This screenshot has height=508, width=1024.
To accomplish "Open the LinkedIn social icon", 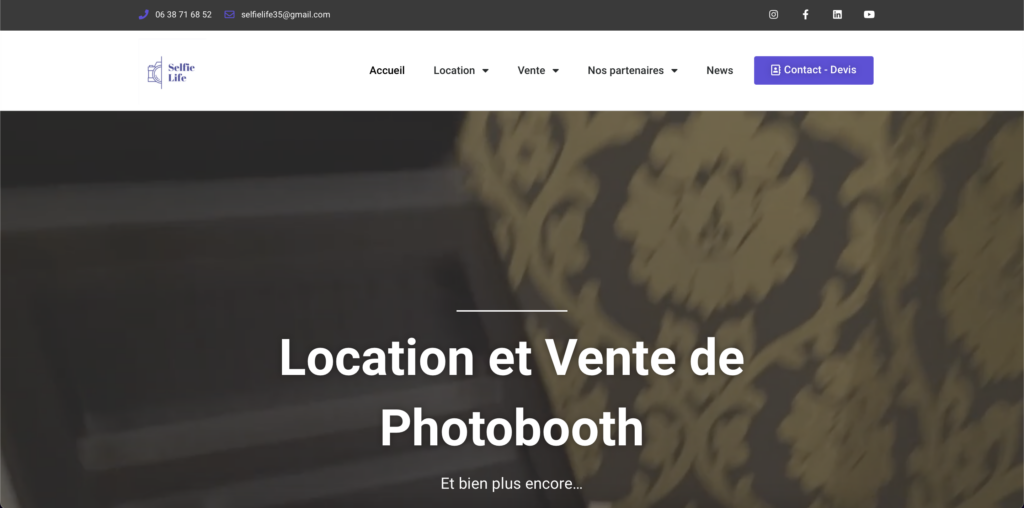I will (837, 14).
